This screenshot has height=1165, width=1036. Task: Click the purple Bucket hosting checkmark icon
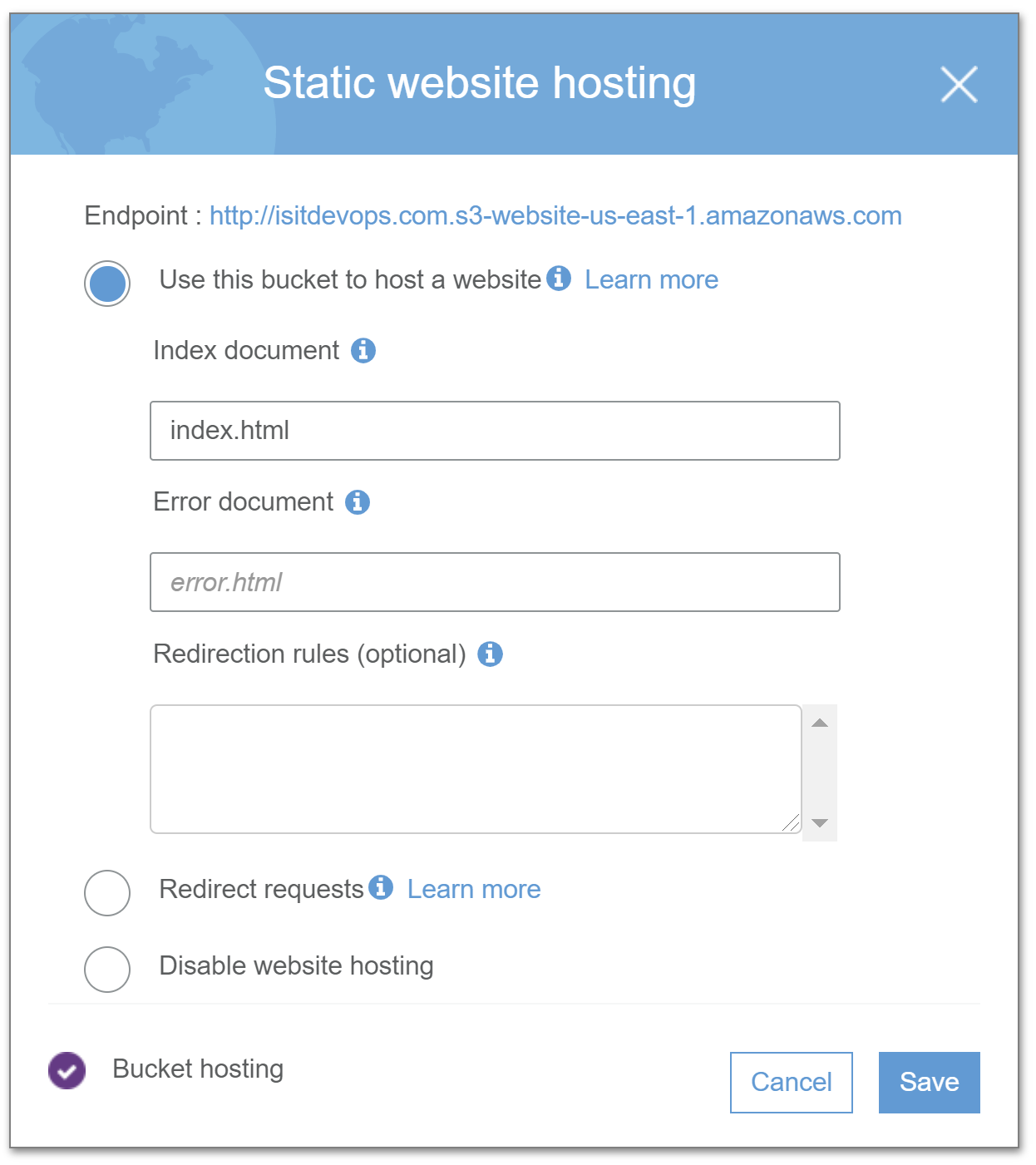click(67, 1070)
